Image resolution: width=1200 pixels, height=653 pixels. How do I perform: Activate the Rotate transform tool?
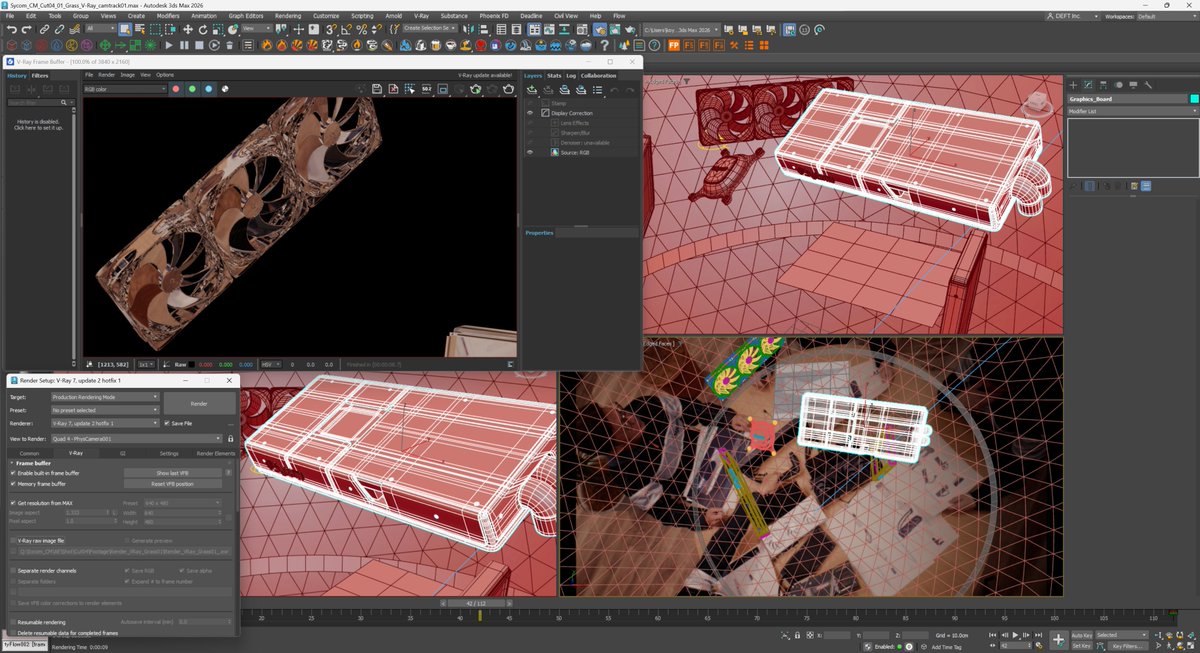202,30
